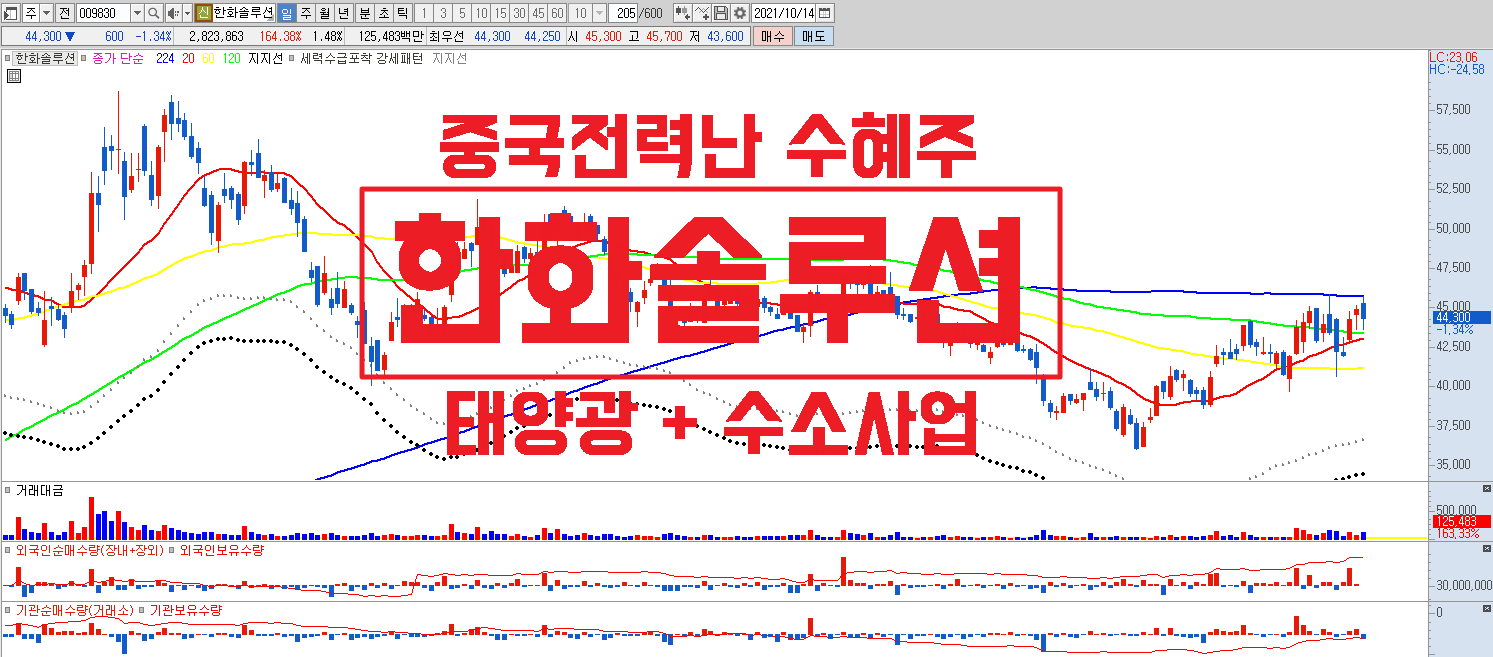Click the 기관보유수량 label
1493x657 pixels.
tap(185, 610)
